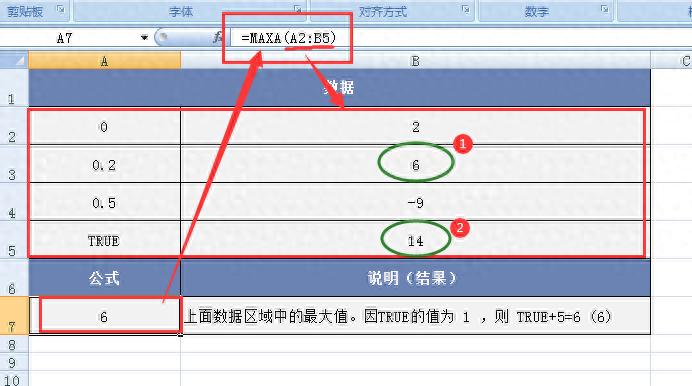The height and width of the screenshot is (386, 692).
Task: Select column B header
Action: click(x=415, y=60)
